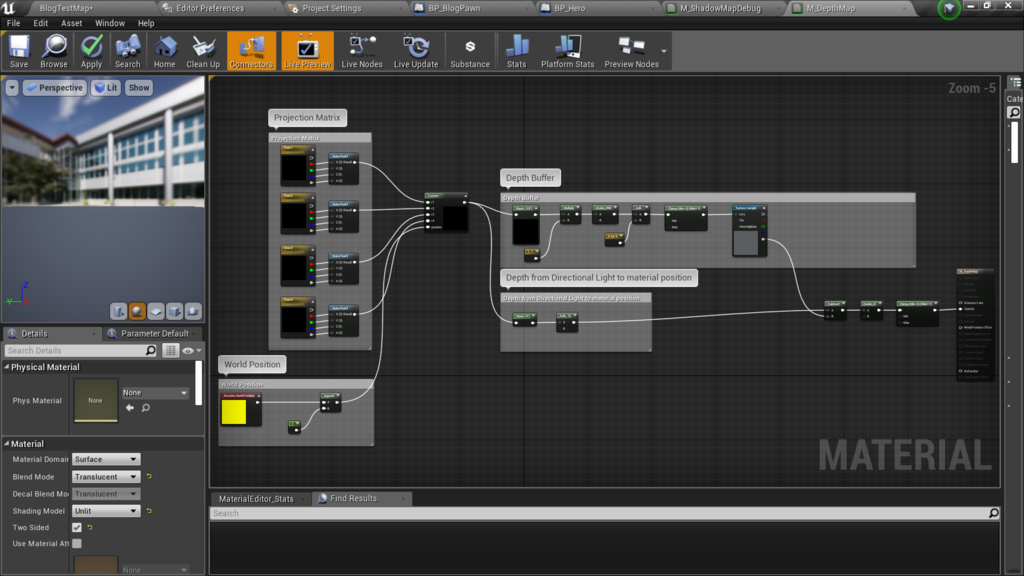The height and width of the screenshot is (576, 1024).
Task: Collapse the Physical Material section
Action: [7, 367]
